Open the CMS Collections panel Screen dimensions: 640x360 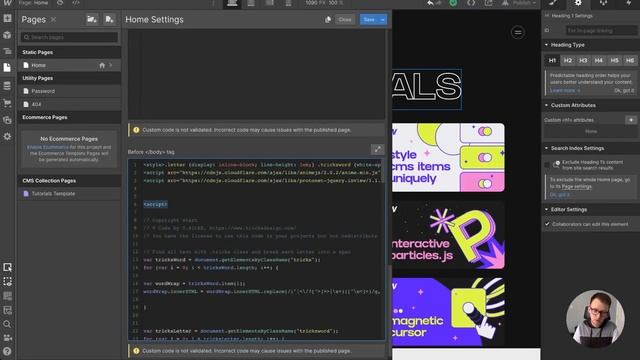point(7,86)
